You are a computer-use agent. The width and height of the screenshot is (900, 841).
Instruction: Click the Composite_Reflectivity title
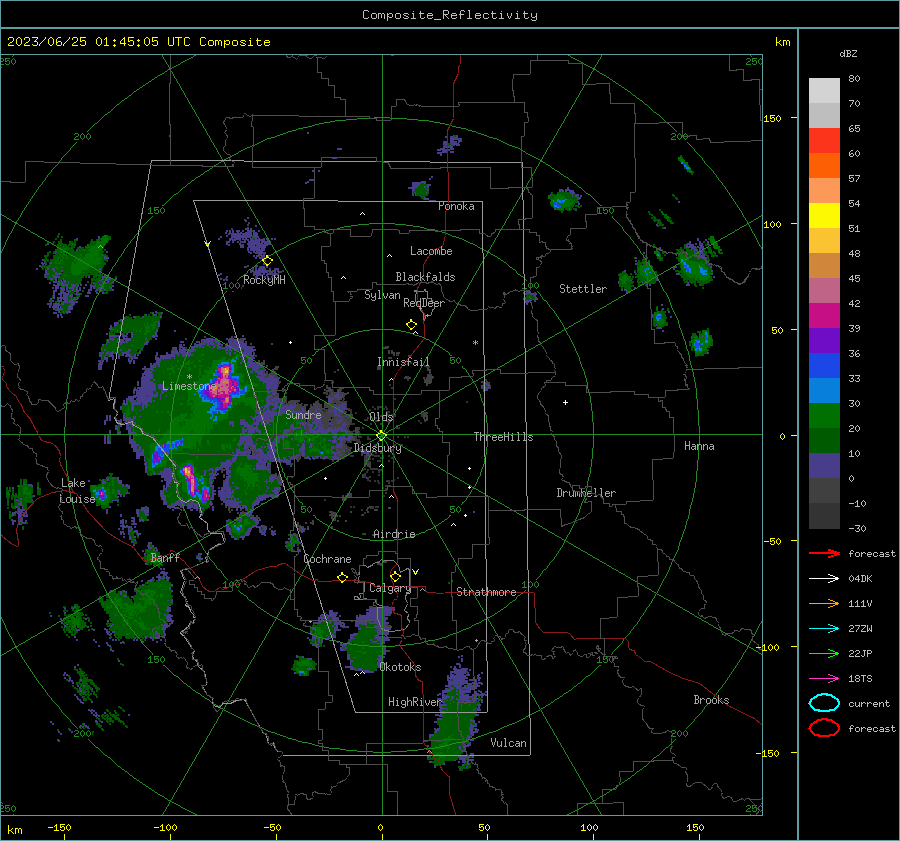[449, 15]
